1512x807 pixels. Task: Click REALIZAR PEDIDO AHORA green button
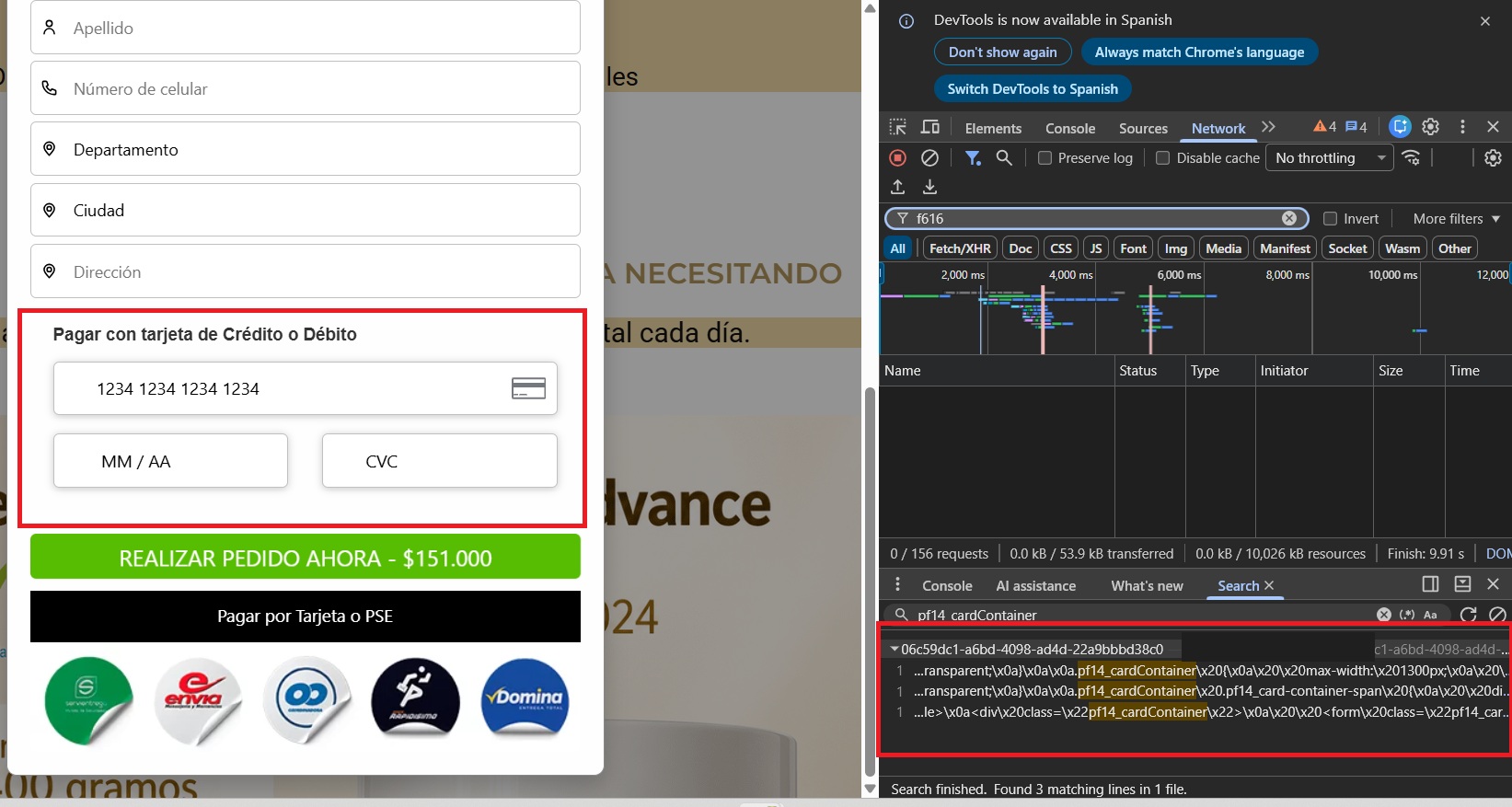(x=306, y=558)
